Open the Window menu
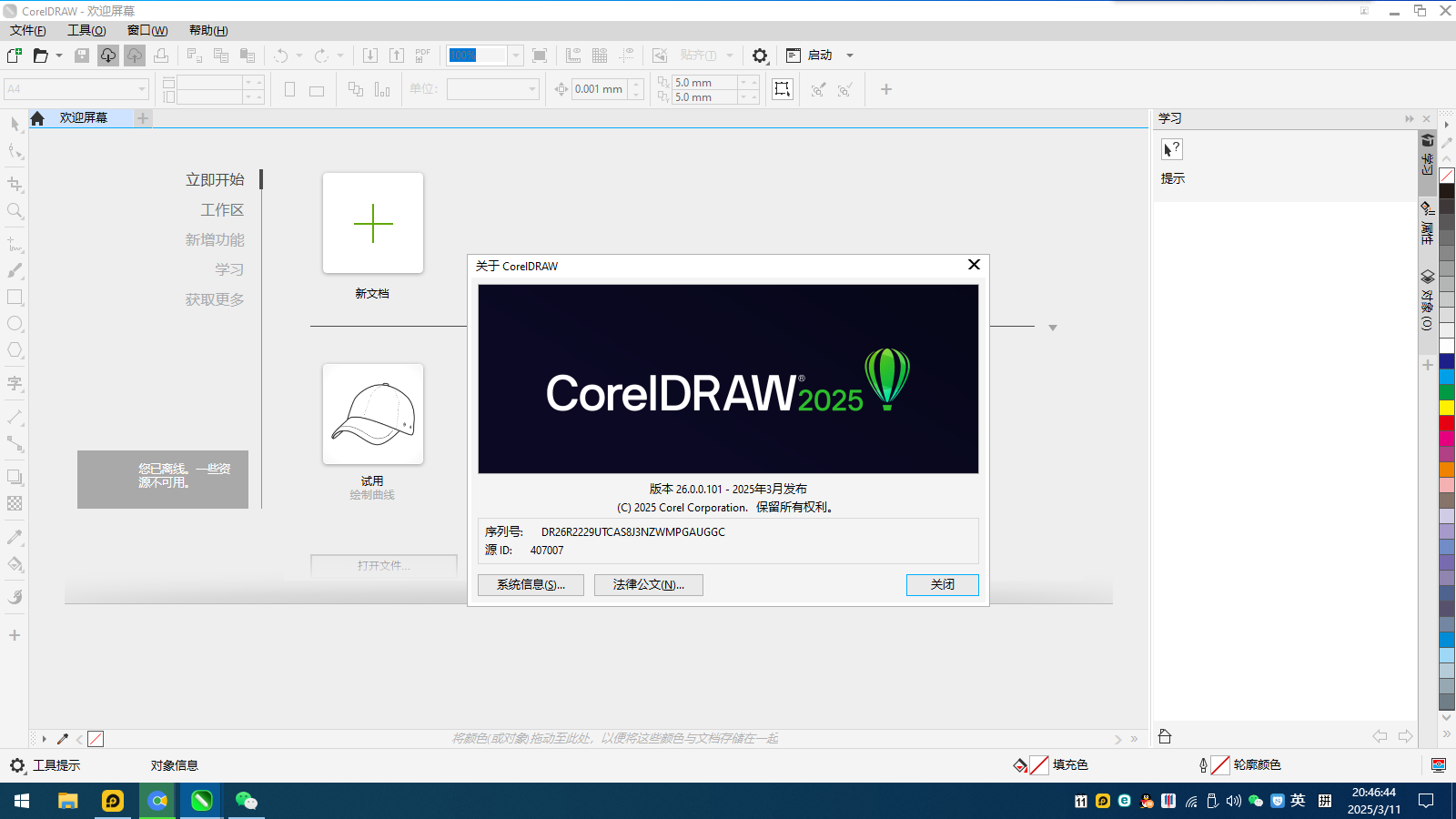The image size is (1456, 819). (147, 30)
